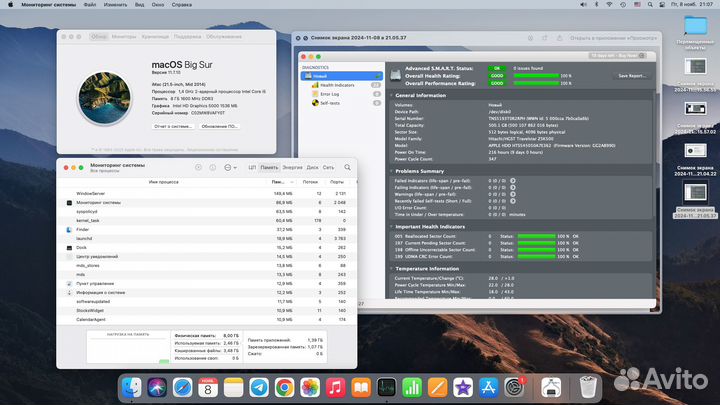Show details for Warnings row
Screen dimensions: 720x405
[x=513, y=194]
